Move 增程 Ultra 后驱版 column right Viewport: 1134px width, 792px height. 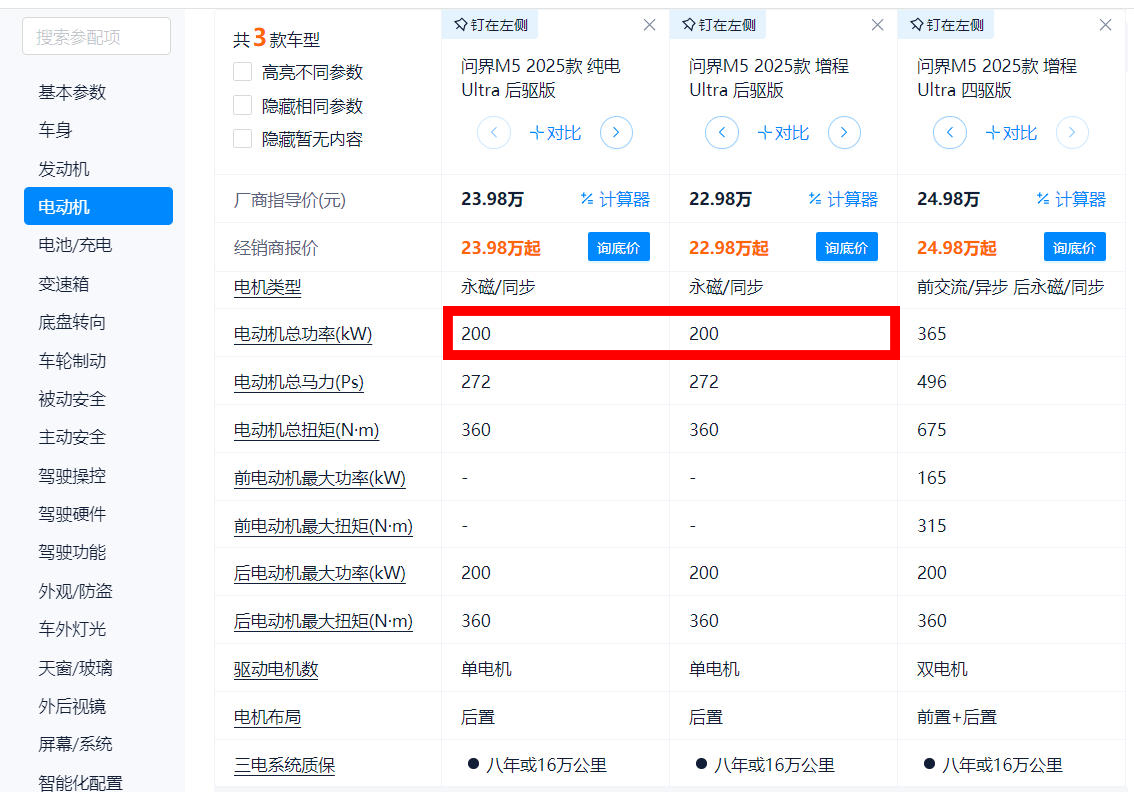click(x=844, y=132)
